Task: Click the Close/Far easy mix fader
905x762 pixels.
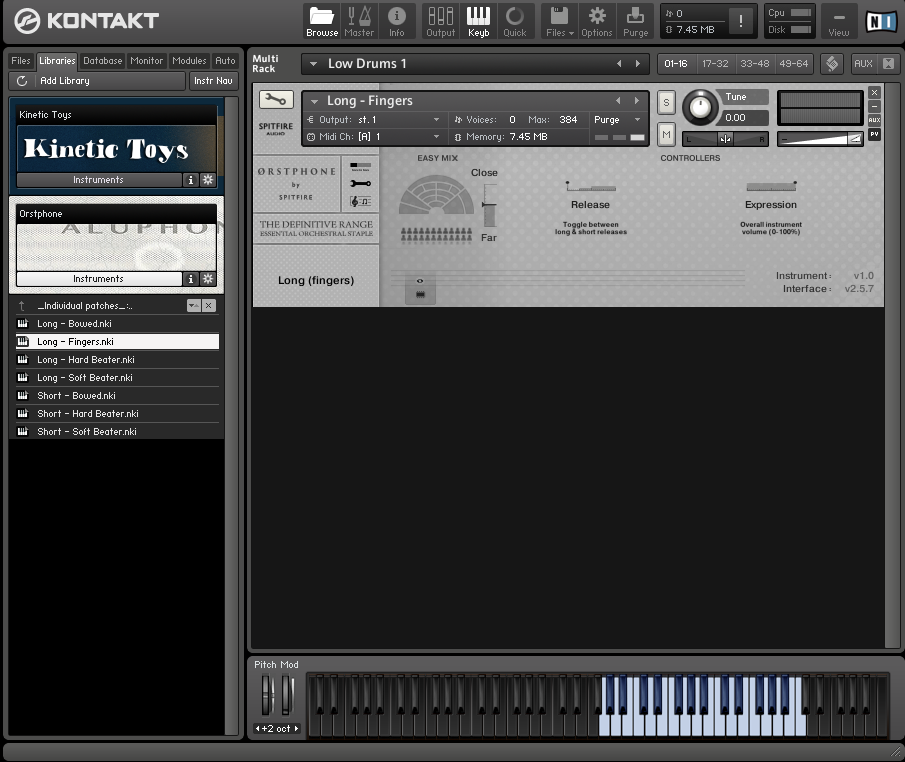Action: [x=489, y=205]
